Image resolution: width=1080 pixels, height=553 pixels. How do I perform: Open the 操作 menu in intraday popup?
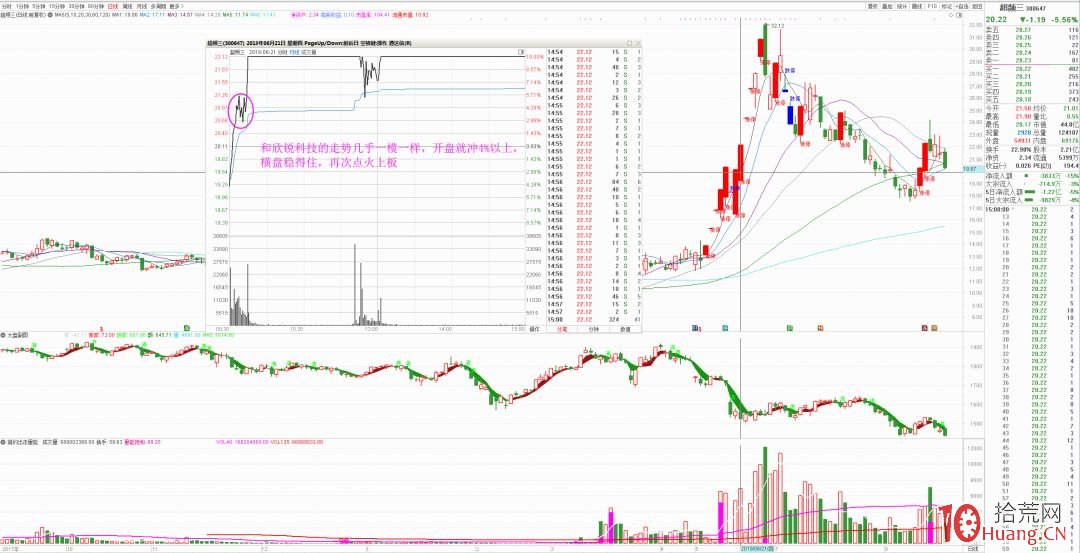(x=534, y=328)
